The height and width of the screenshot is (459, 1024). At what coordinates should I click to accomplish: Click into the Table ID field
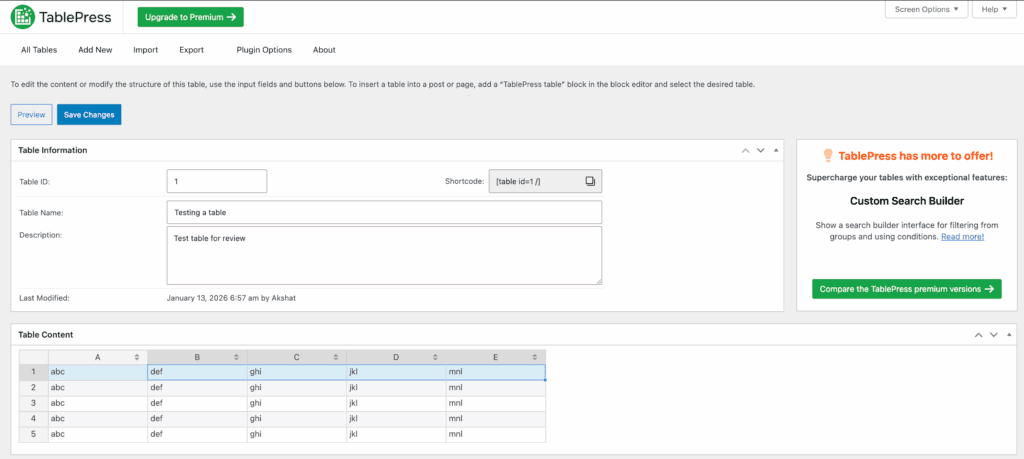click(x=217, y=182)
